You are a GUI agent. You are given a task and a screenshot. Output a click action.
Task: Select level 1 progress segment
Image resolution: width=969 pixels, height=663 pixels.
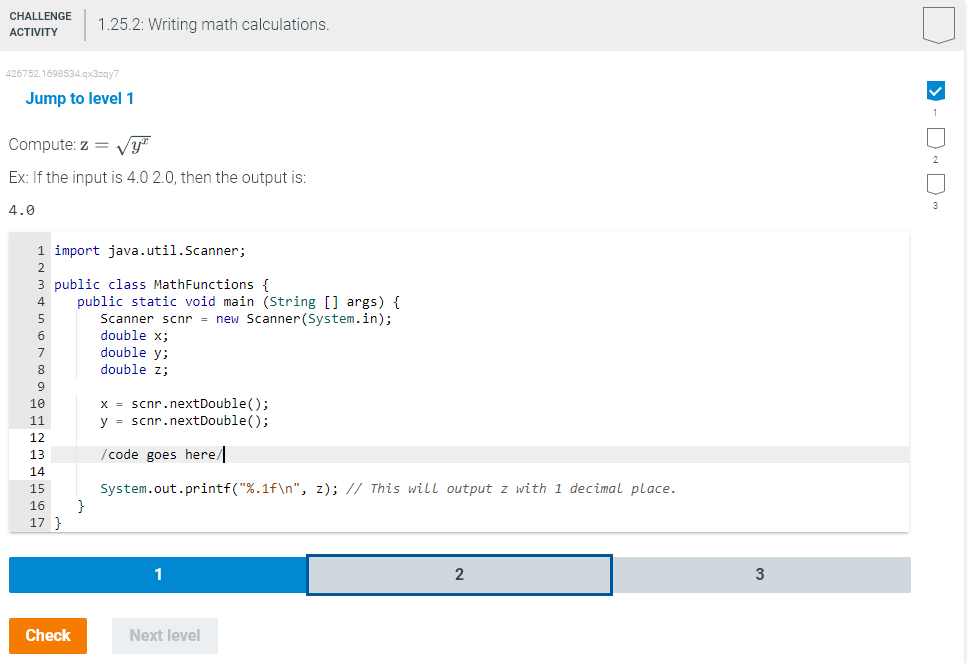pyautogui.click(x=157, y=575)
